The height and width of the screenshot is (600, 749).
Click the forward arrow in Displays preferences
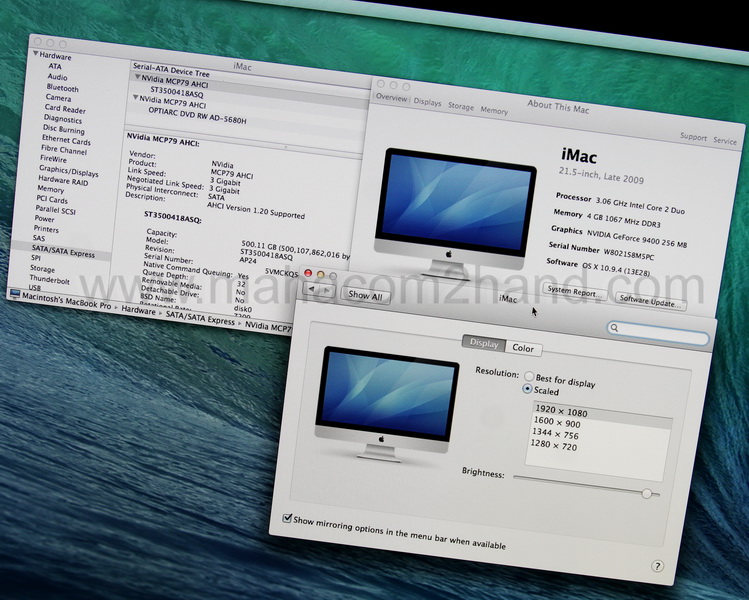pyautogui.click(x=327, y=291)
